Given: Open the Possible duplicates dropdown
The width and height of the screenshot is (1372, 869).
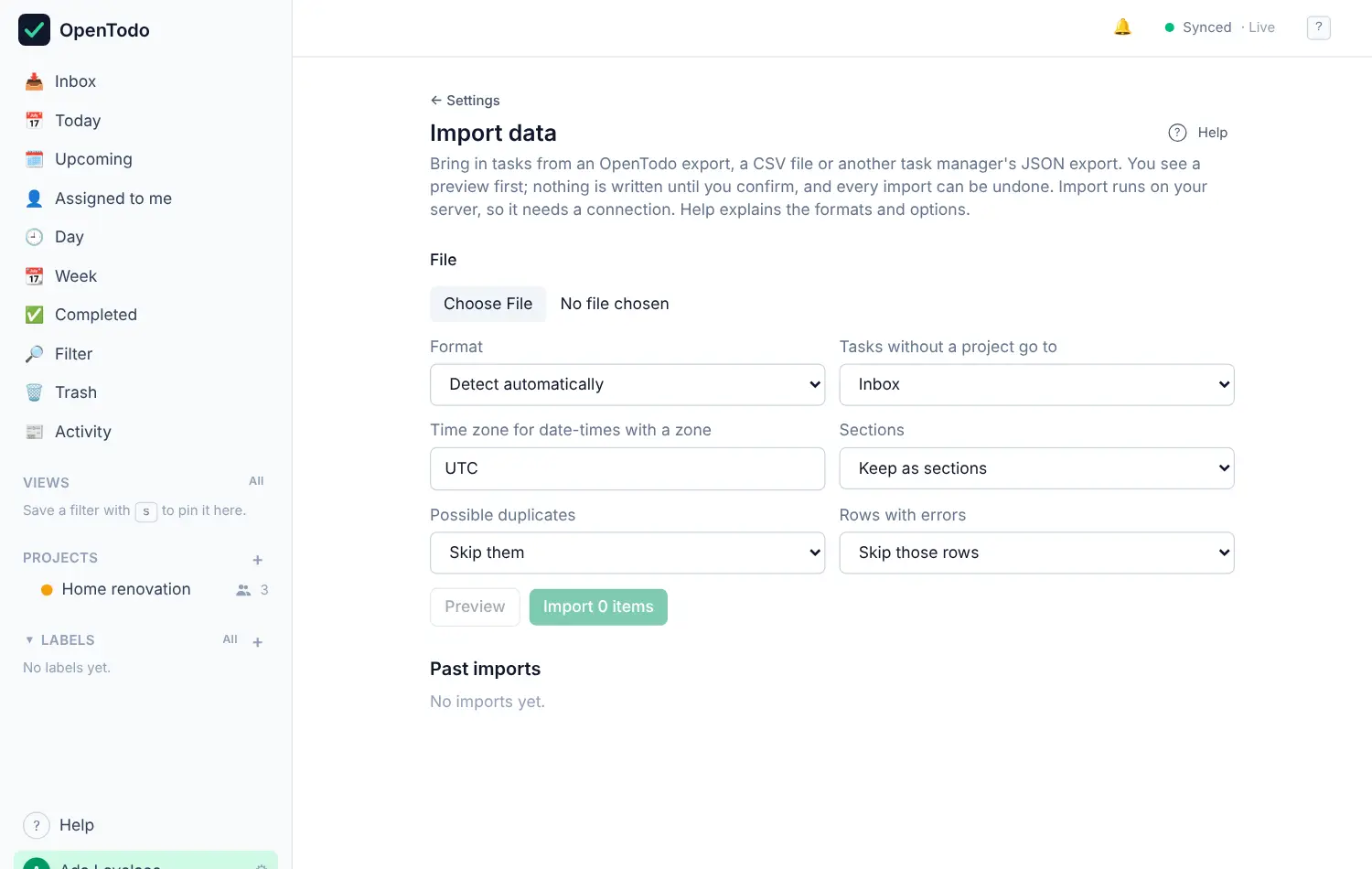Looking at the screenshot, I should tap(627, 553).
